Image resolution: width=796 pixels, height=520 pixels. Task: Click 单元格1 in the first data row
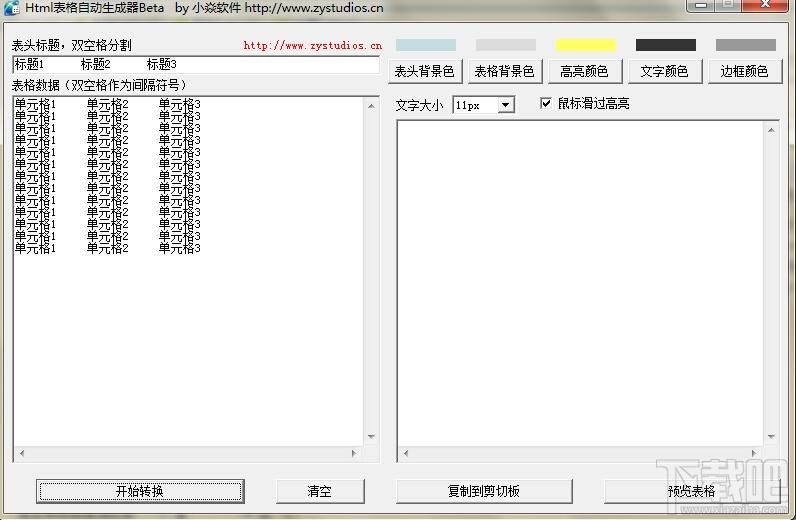click(35, 104)
